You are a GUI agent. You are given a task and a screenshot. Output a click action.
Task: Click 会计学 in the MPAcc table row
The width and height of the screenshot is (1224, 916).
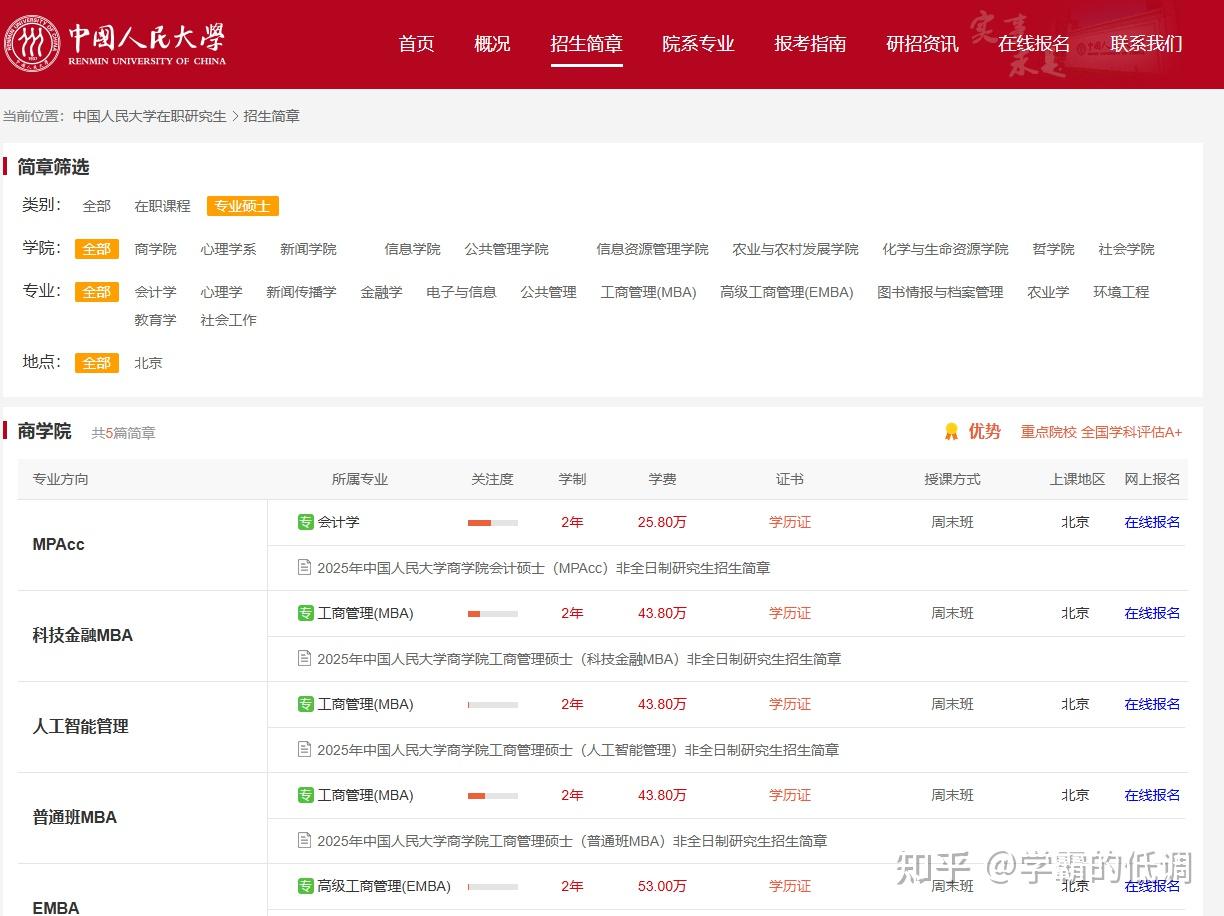pos(338,522)
